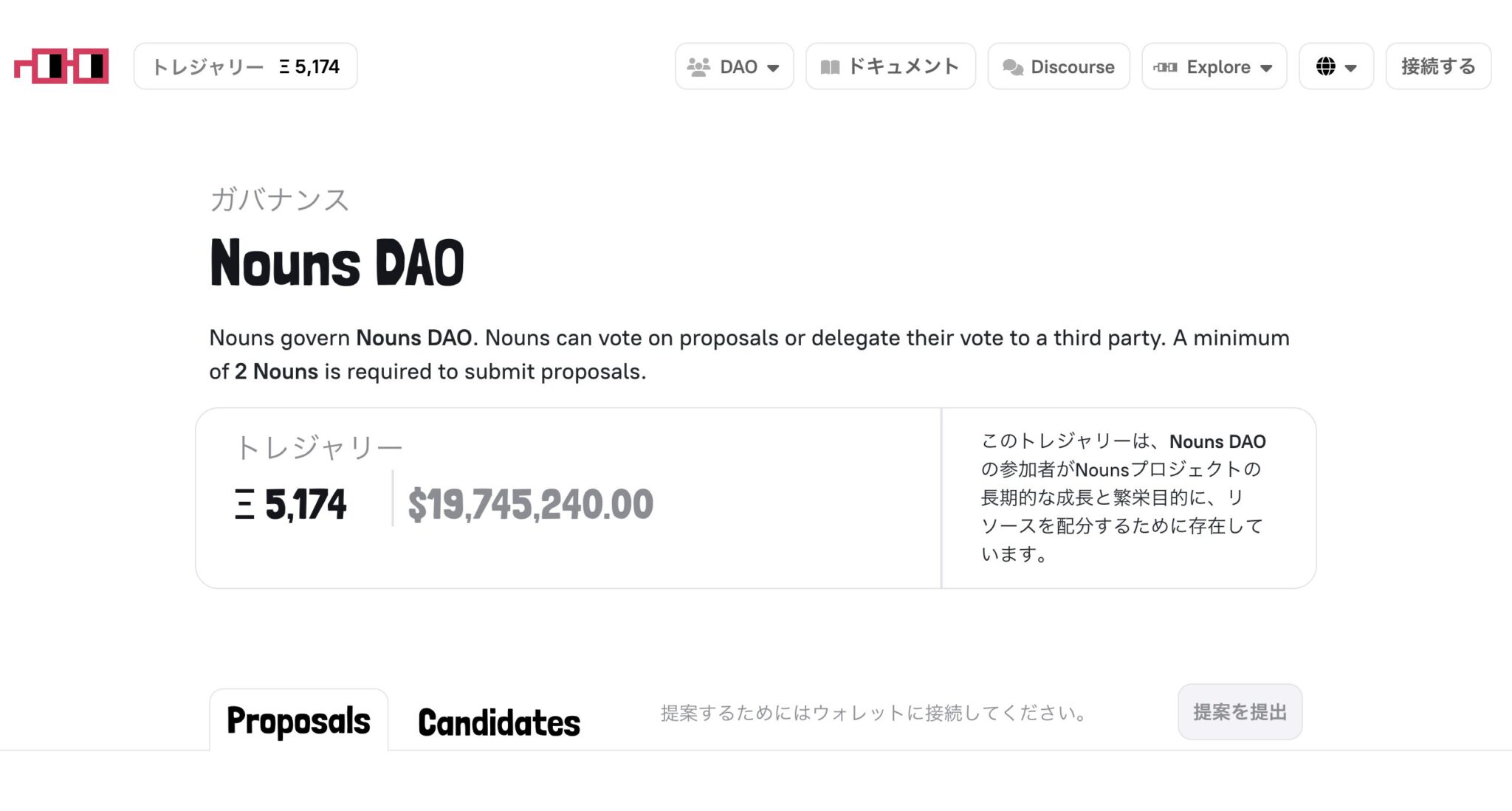Open the ドキュメント documentation page
The width and height of the screenshot is (1512, 811).
coord(890,66)
